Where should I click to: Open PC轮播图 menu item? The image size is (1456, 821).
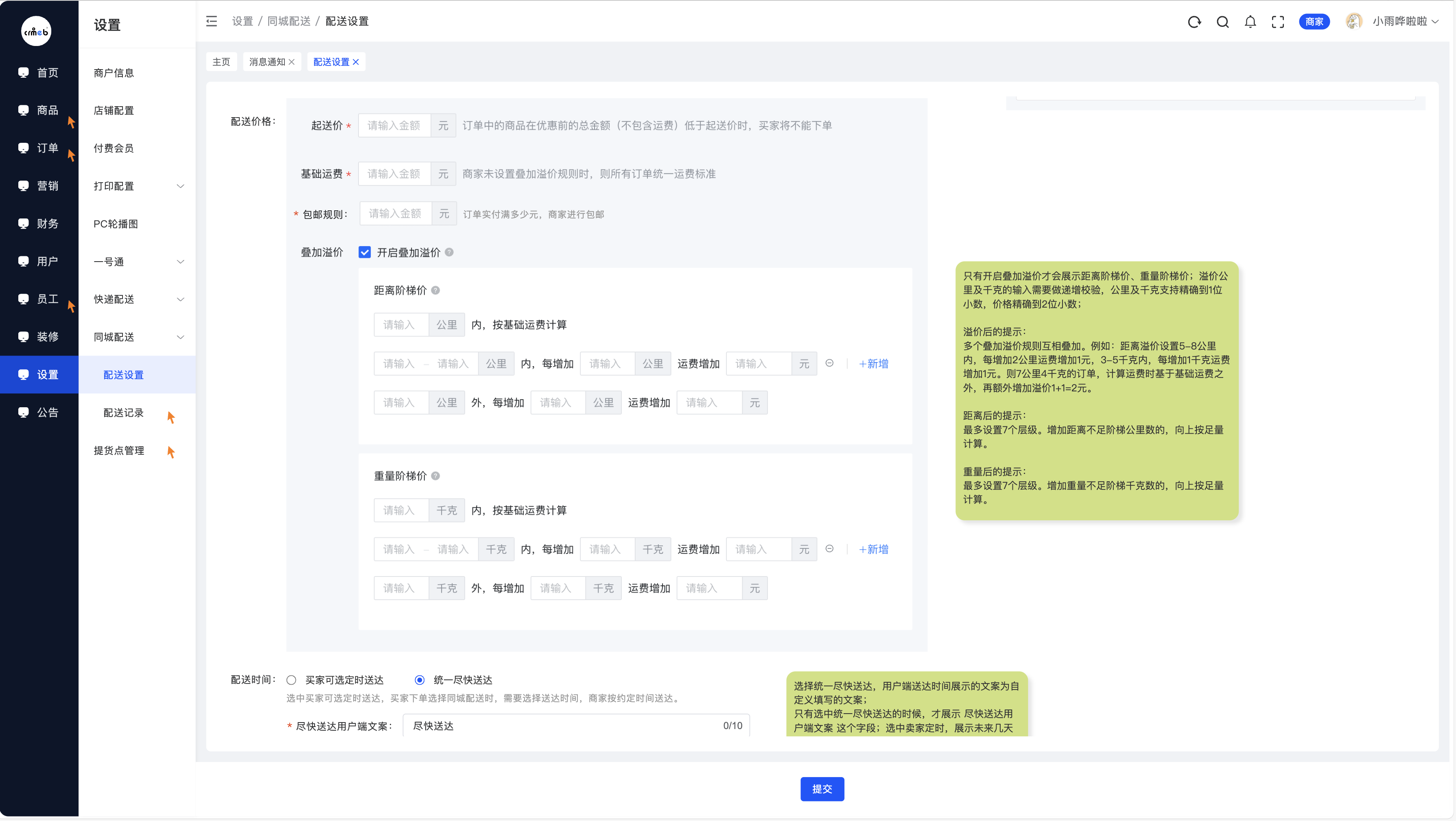pos(137,224)
